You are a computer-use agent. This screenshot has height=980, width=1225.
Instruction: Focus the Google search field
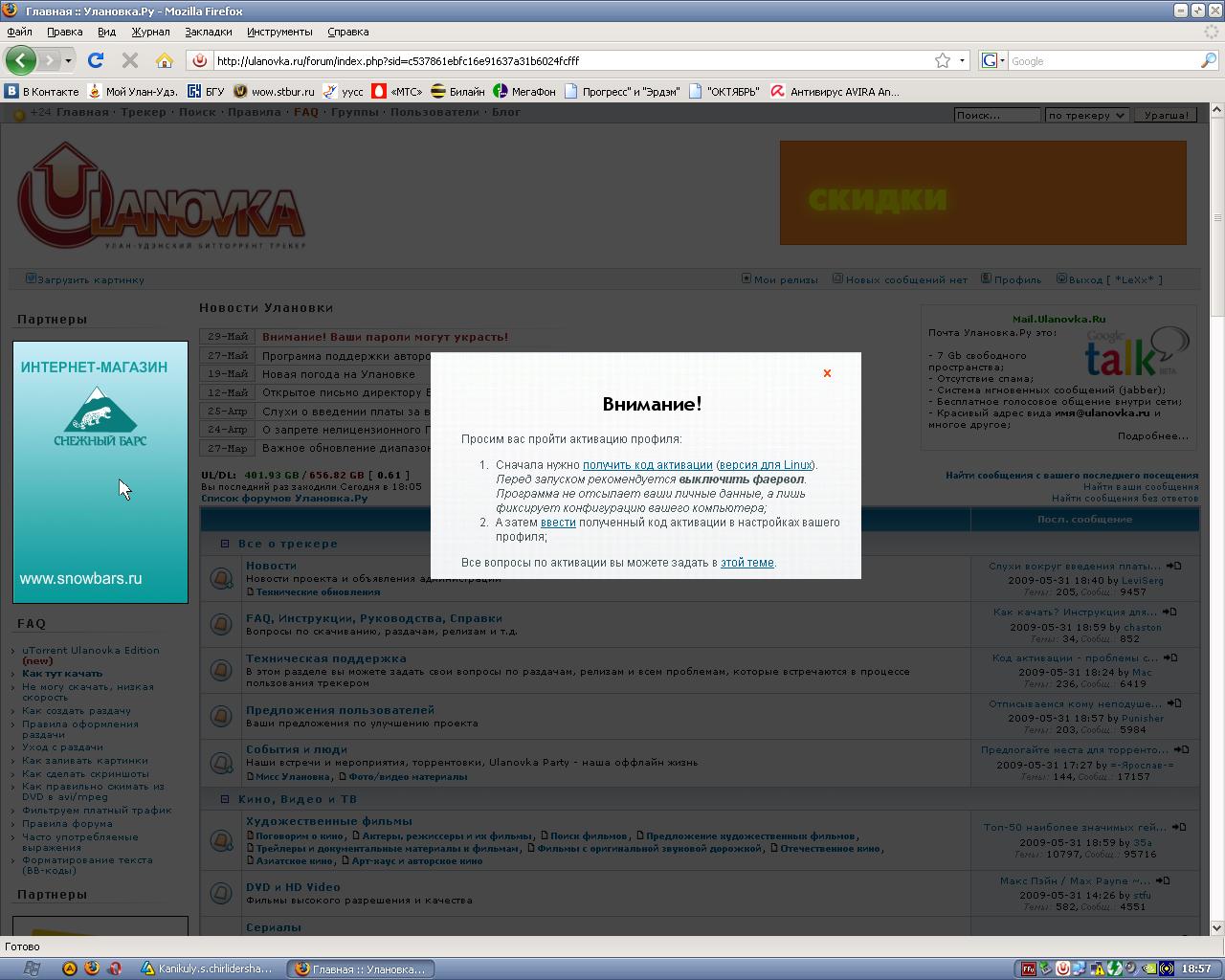pos(1102,60)
